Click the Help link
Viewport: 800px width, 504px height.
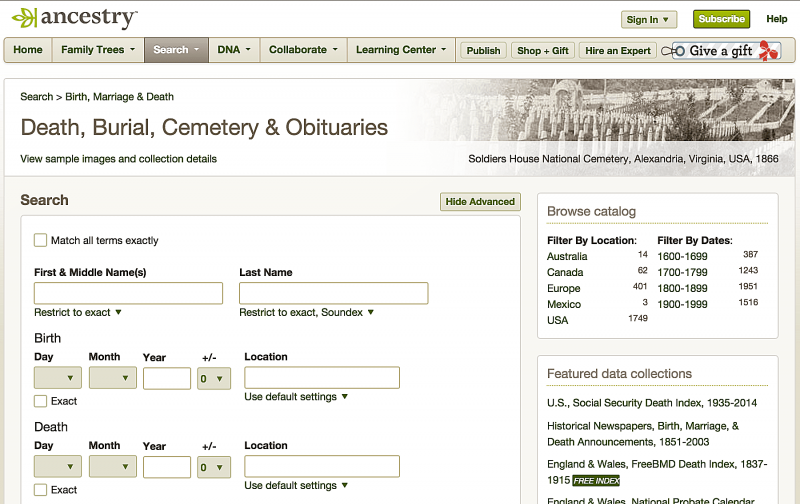tap(777, 19)
